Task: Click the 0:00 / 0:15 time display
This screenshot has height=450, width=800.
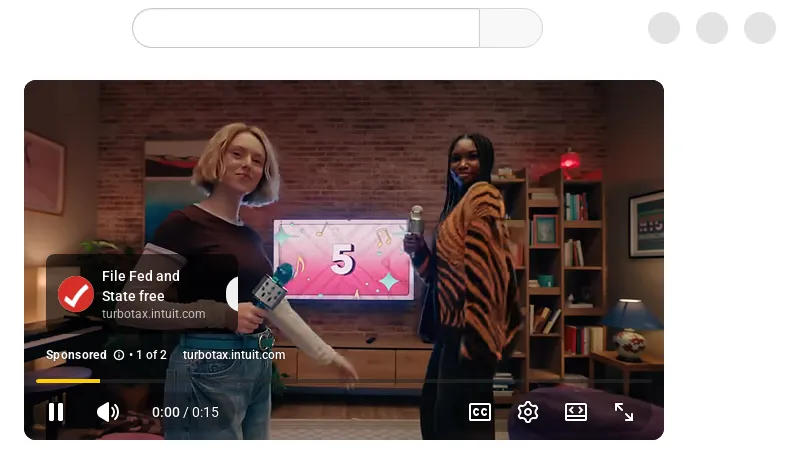Action: tap(185, 412)
